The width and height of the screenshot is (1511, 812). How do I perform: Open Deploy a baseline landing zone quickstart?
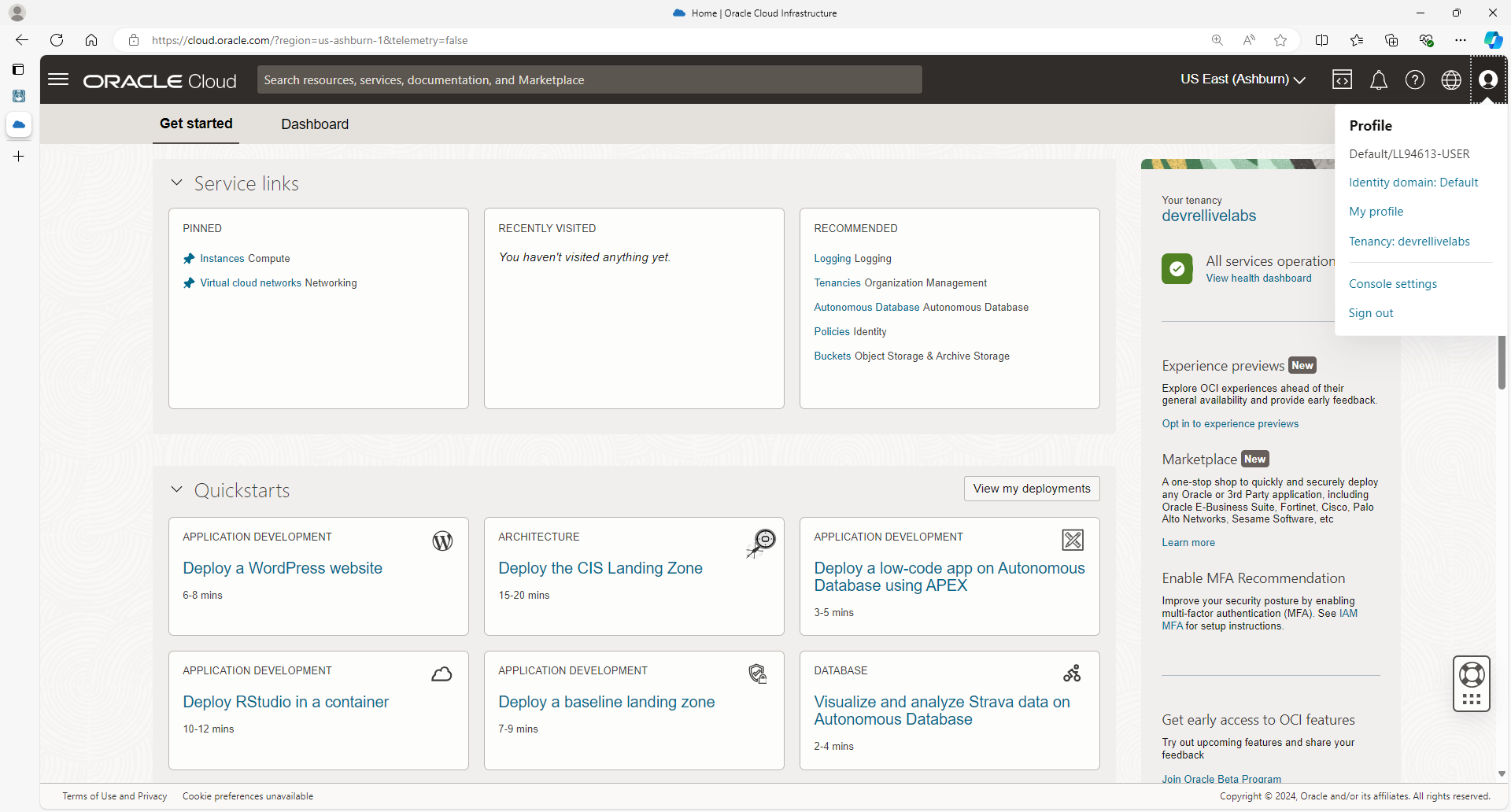607,702
